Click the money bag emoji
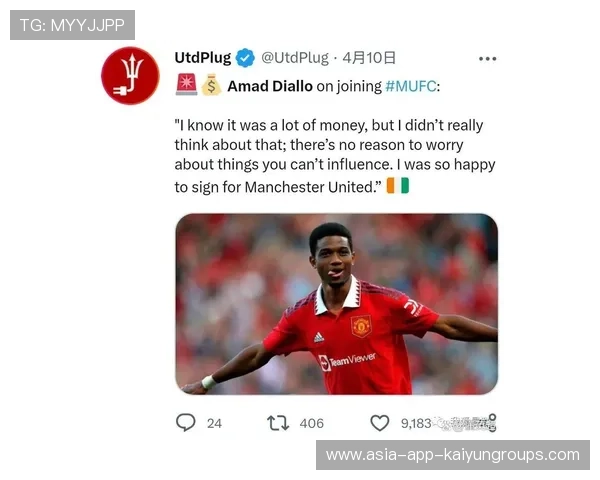The width and height of the screenshot is (600, 480). (x=211, y=85)
